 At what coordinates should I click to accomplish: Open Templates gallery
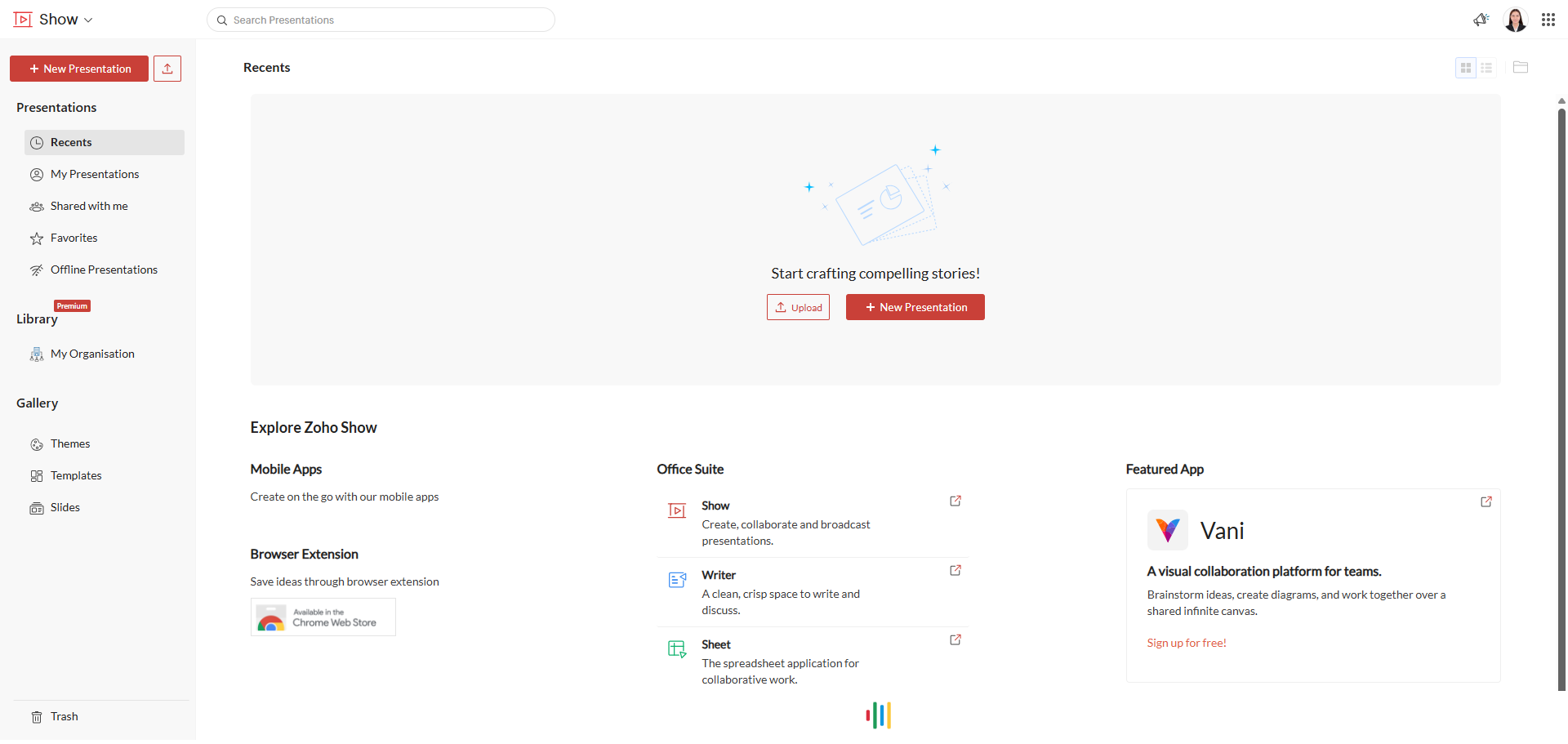[x=76, y=475]
